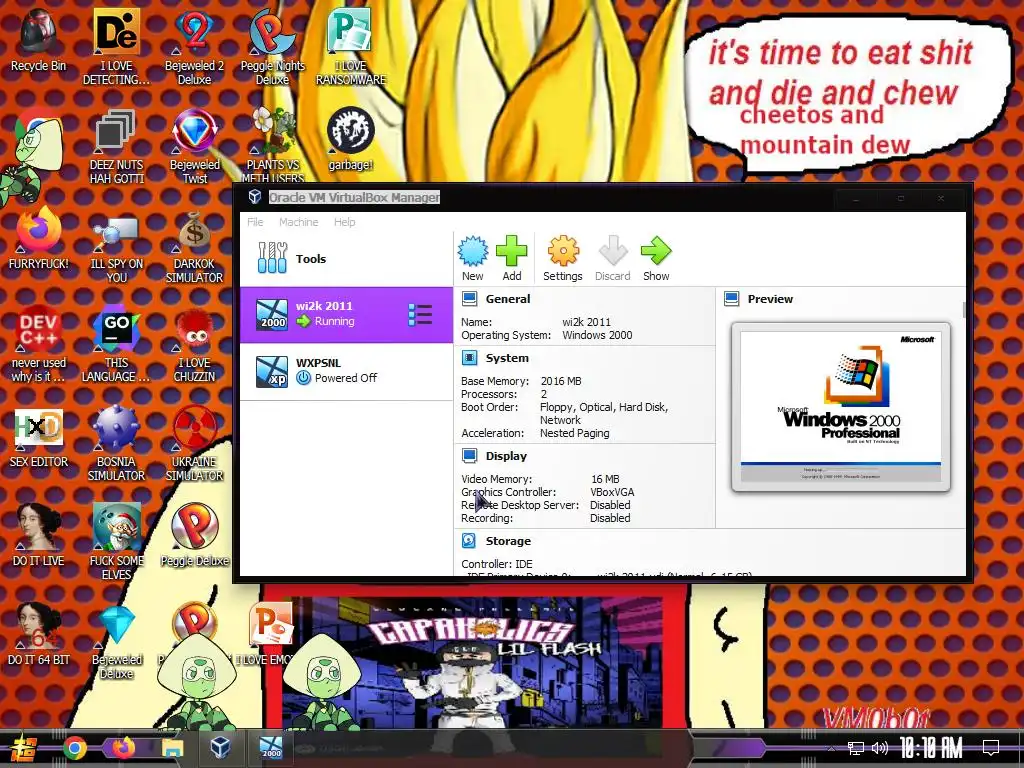The height and width of the screenshot is (768, 1024).
Task: Click the Storage section header
Action: tap(507, 541)
